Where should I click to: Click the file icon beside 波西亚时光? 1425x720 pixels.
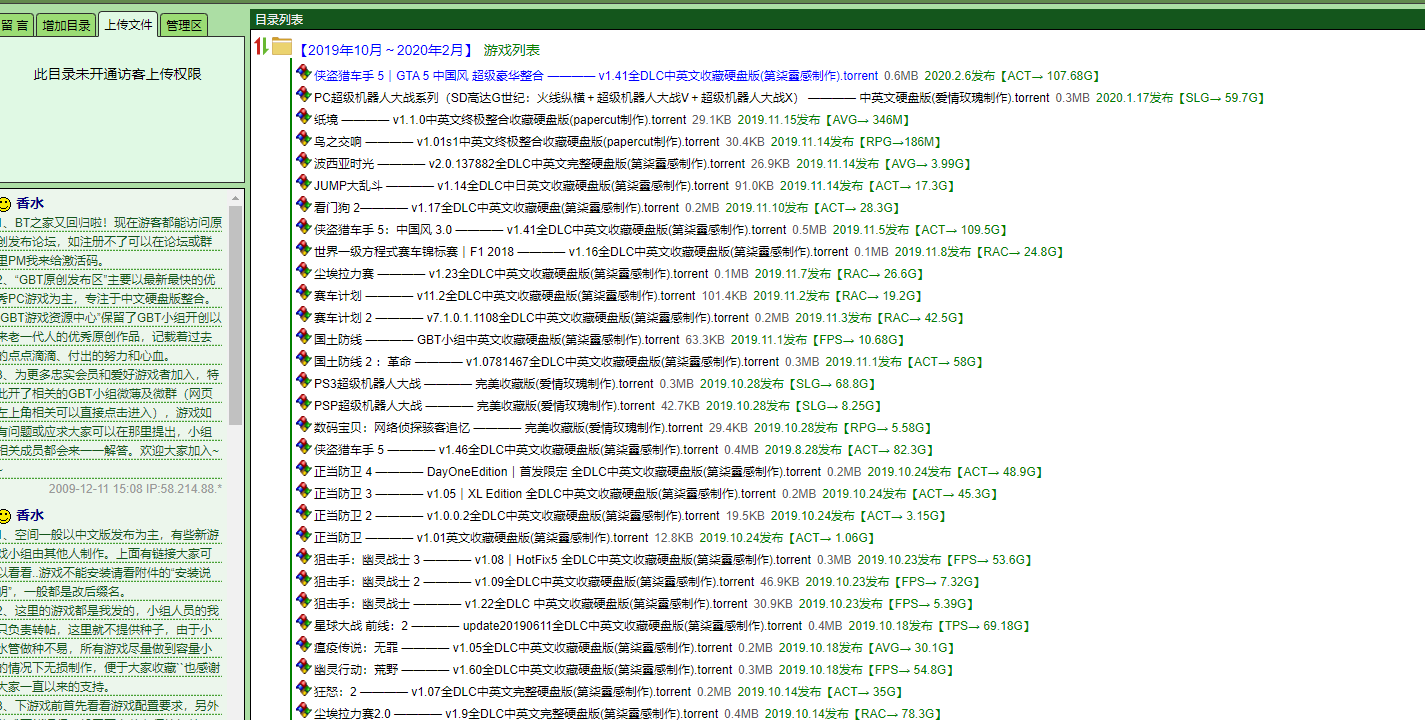pyautogui.click(x=304, y=162)
